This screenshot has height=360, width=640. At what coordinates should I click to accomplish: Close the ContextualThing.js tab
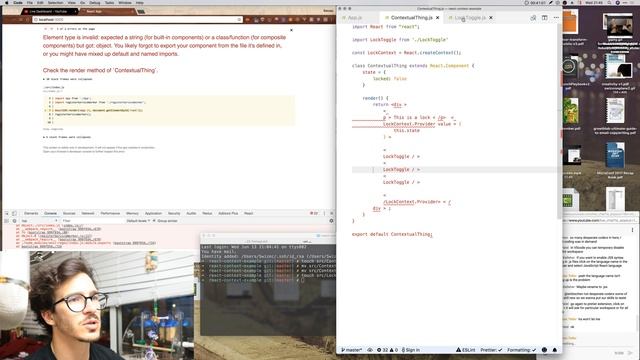point(438,18)
